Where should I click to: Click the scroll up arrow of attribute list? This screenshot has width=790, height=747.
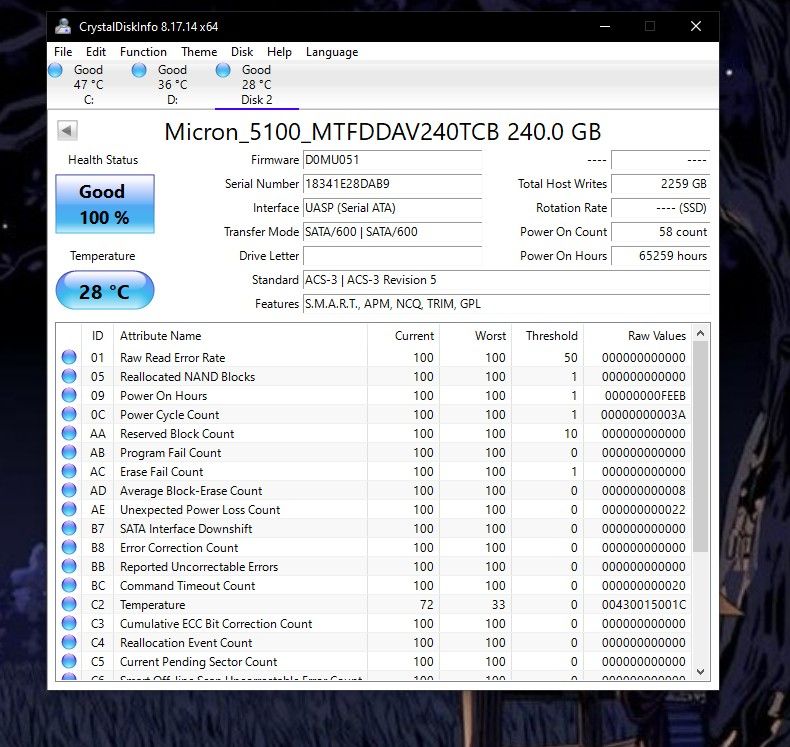tap(700, 333)
